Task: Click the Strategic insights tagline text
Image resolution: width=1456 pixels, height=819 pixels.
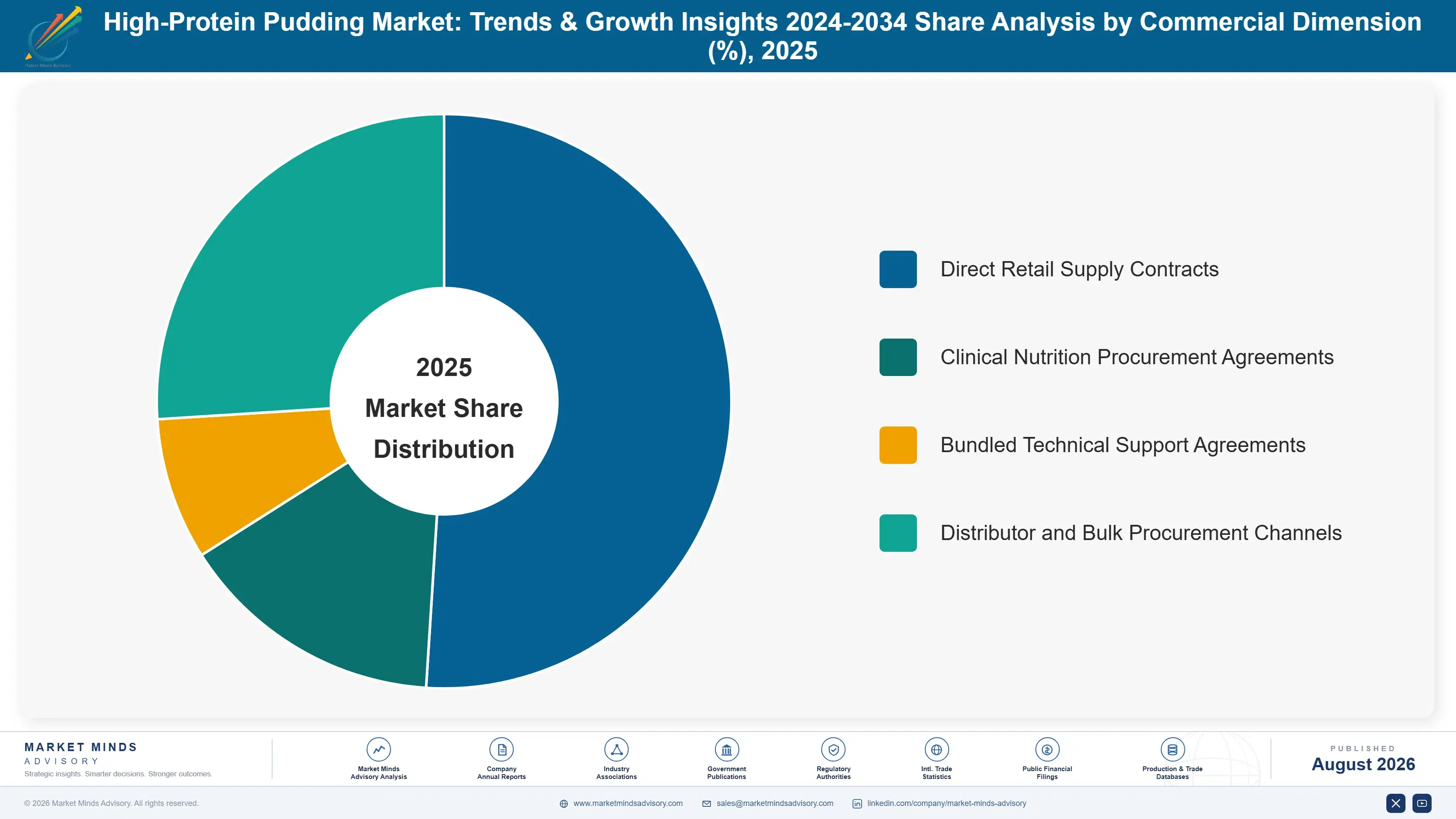Action: [x=118, y=774]
